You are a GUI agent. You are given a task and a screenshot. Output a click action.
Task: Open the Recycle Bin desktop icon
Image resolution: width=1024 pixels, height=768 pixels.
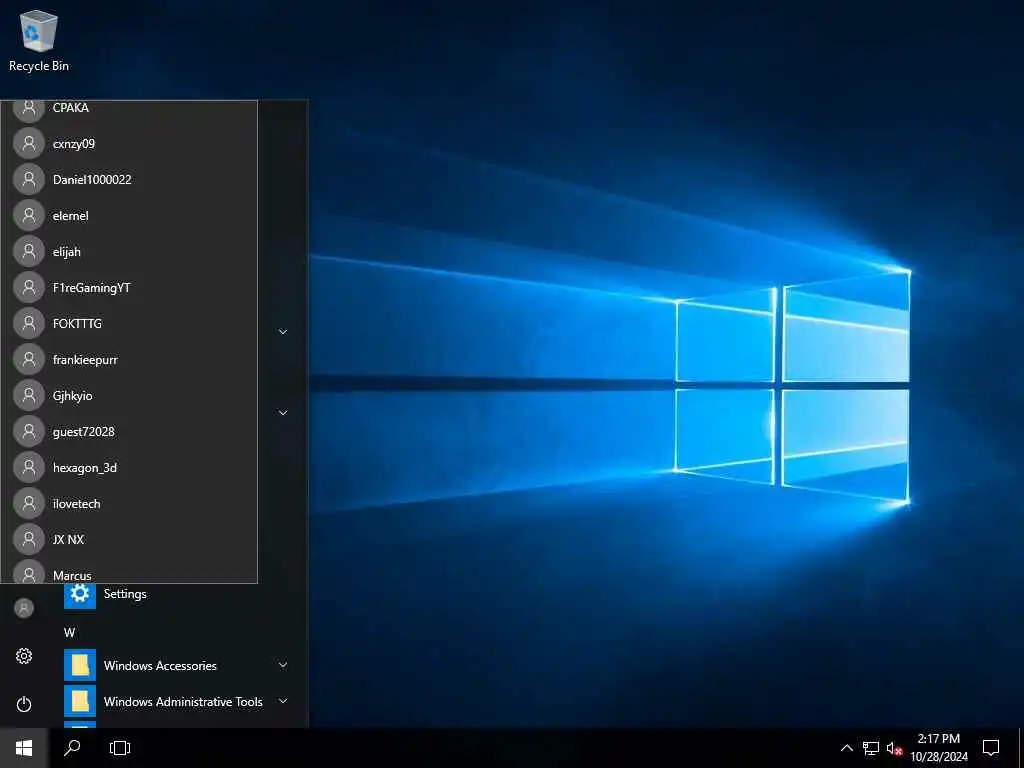point(39,41)
